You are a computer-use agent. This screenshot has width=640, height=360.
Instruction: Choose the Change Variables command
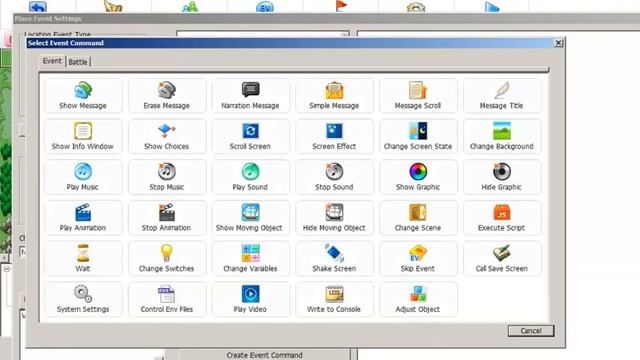(x=251, y=259)
